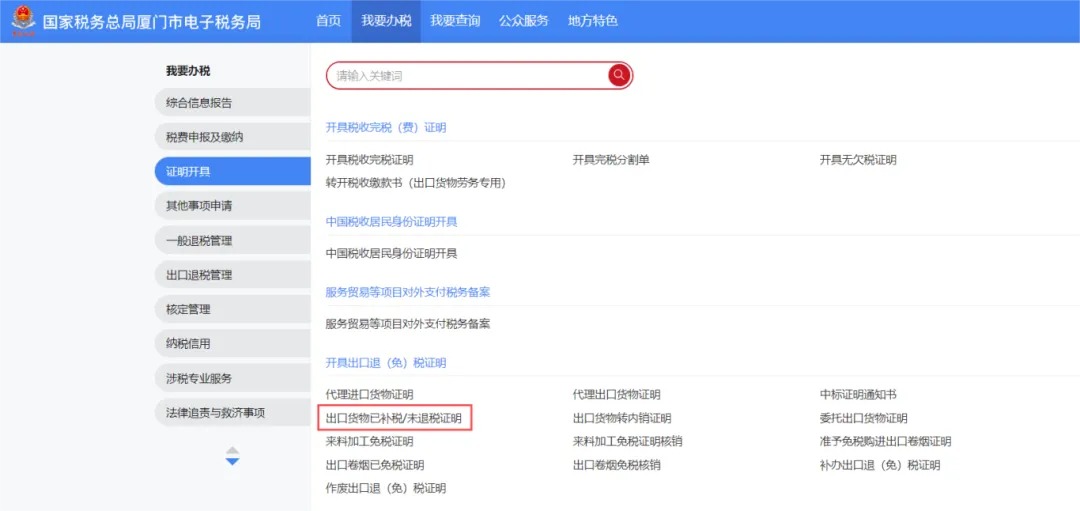This screenshot has height=511, width=1080.
Task: Open 来料加工免税证明 link
Action: [369, 441]
